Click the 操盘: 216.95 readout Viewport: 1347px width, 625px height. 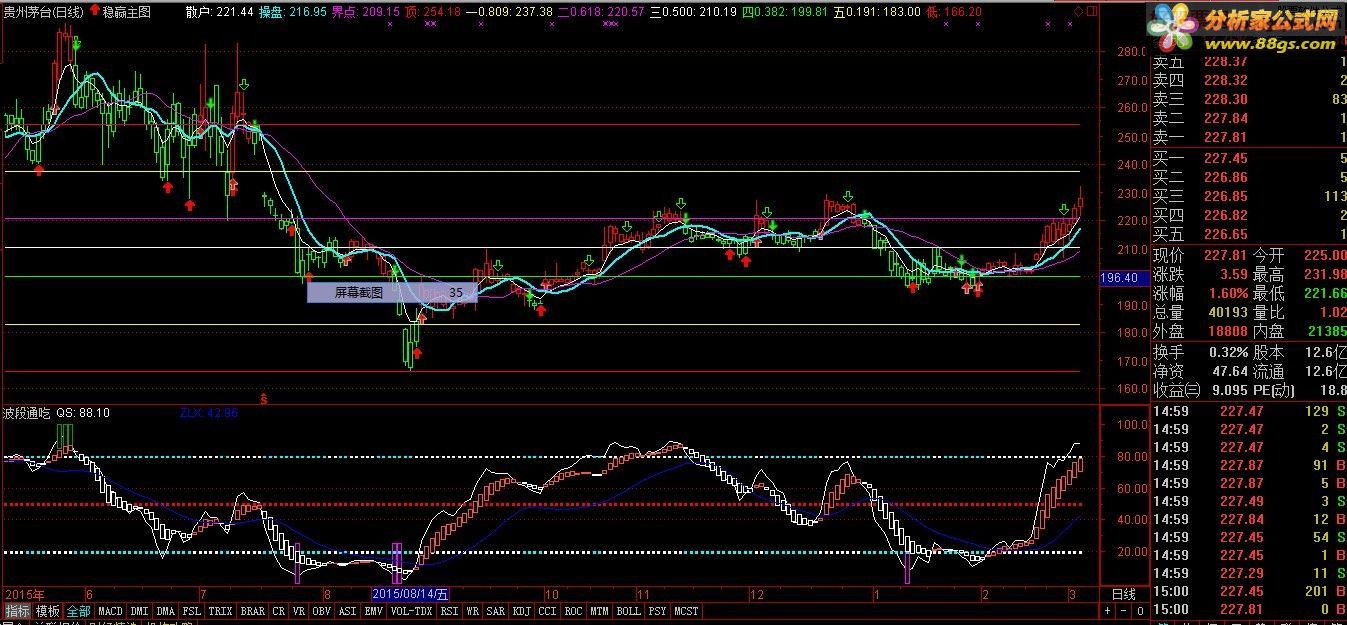tap(292, 12)
